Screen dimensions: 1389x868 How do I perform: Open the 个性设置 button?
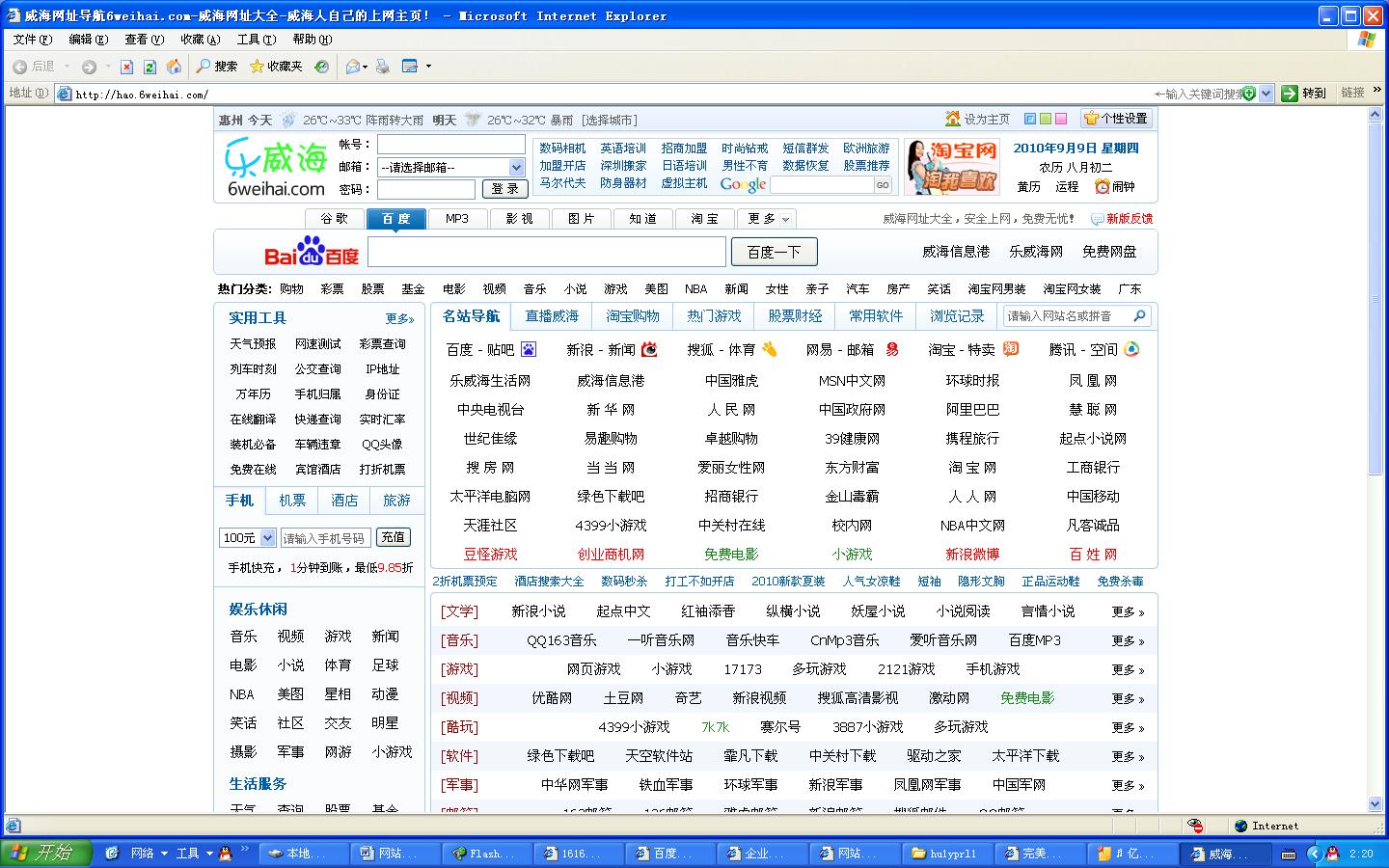[1116, 119]
